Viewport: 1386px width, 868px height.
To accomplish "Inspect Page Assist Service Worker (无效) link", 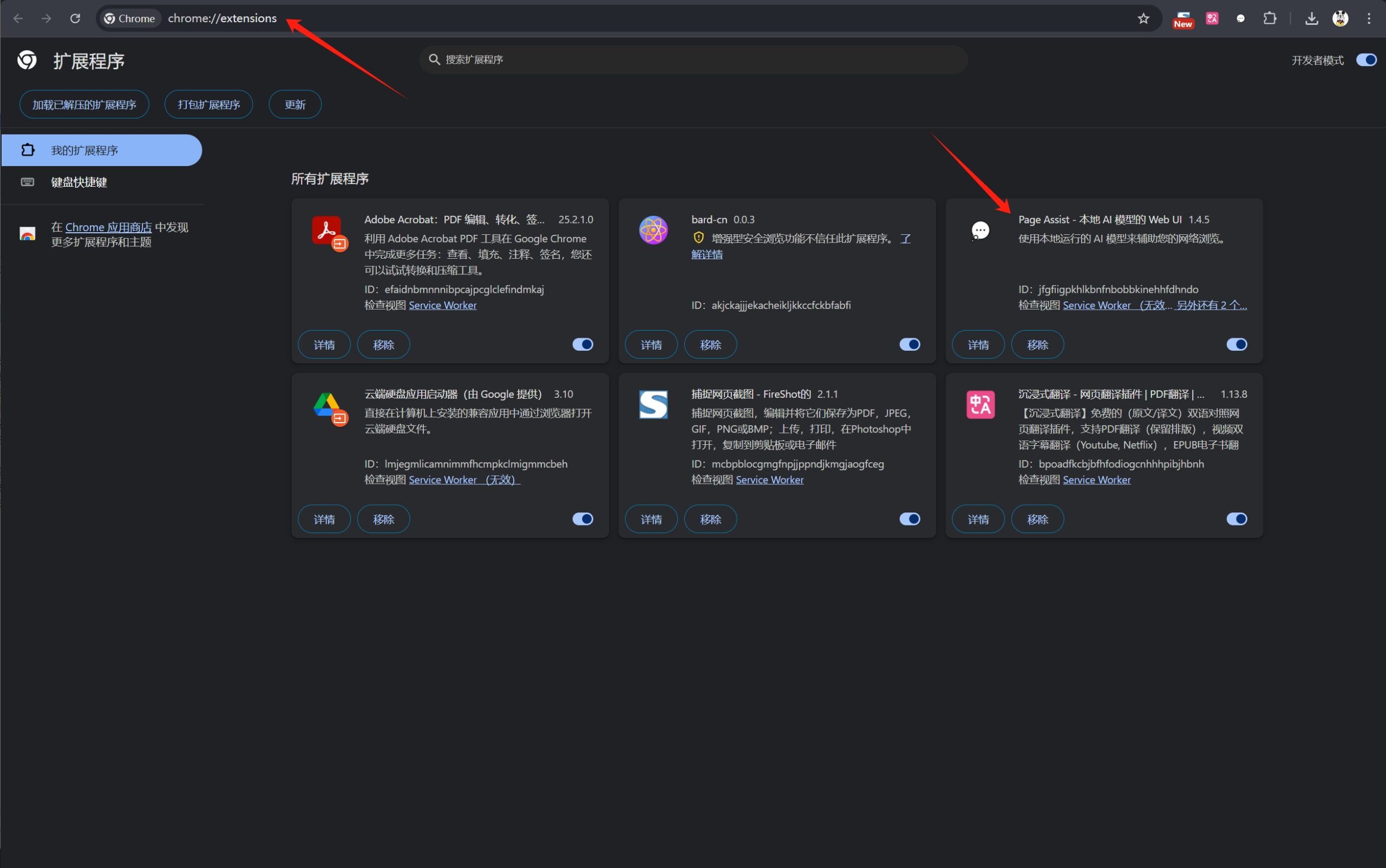I will (x=1116, y=305).
